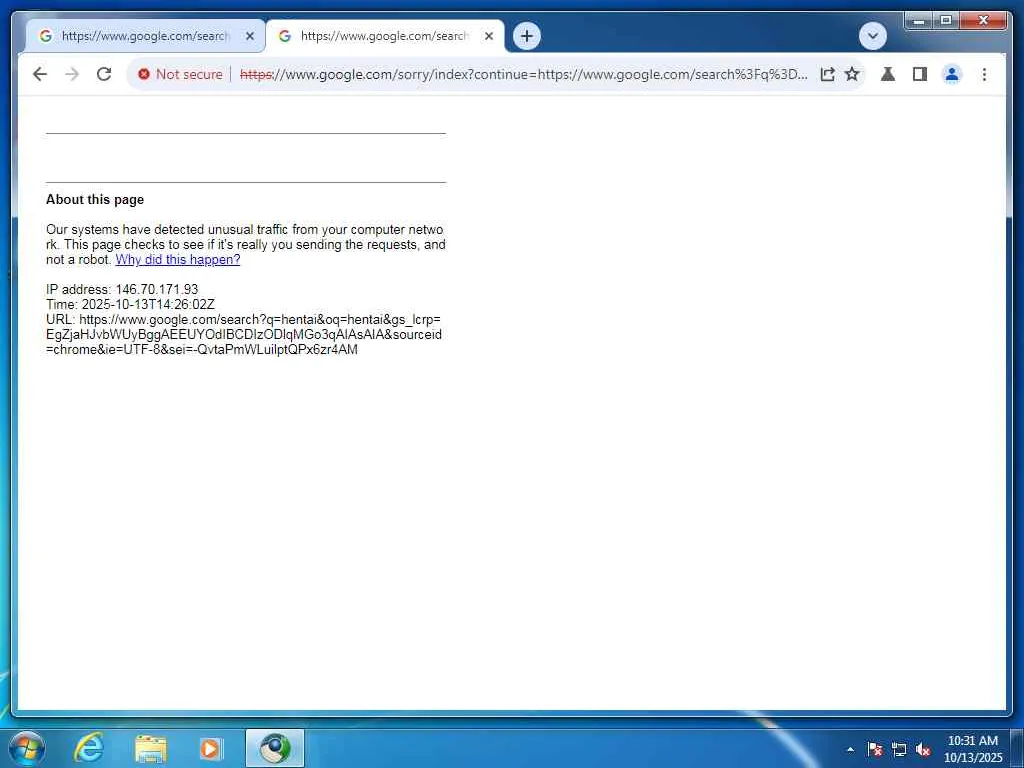The width and height of the screenshot is (1024, 768).
Task: Open the Chrome Labs flask icon
Action: tap(888, 74)
